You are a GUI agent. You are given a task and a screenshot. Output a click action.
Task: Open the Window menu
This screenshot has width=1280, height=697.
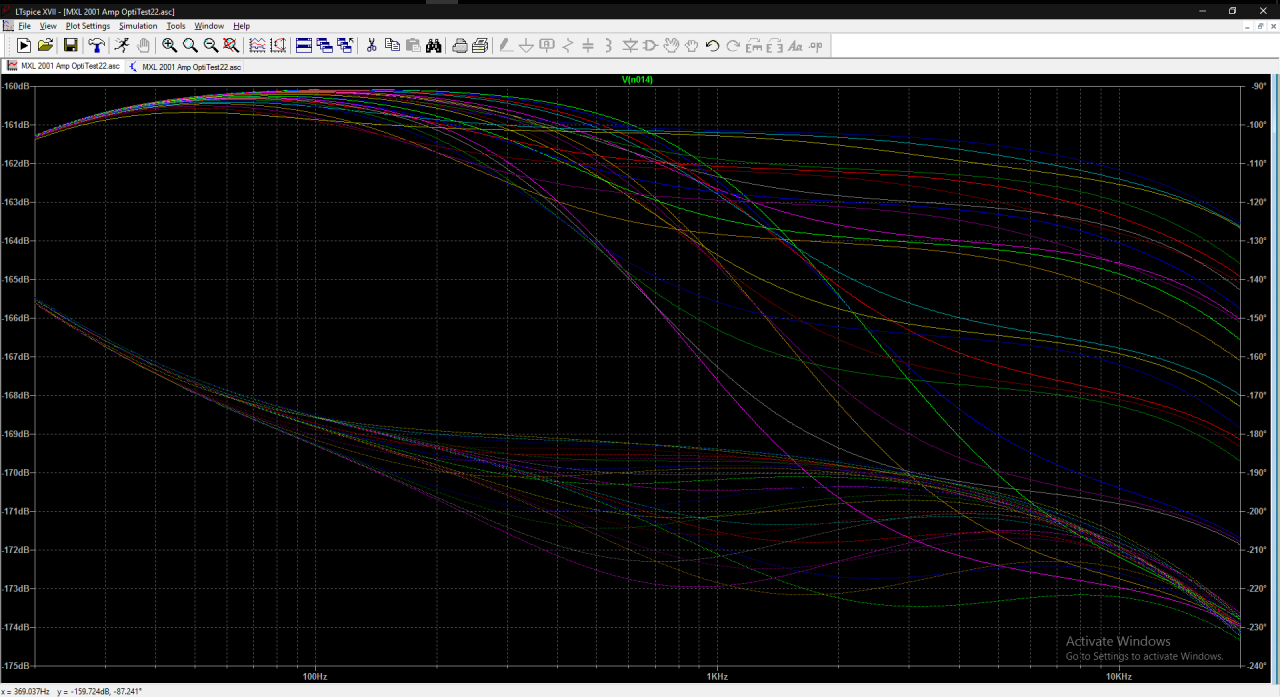[209, 25]
